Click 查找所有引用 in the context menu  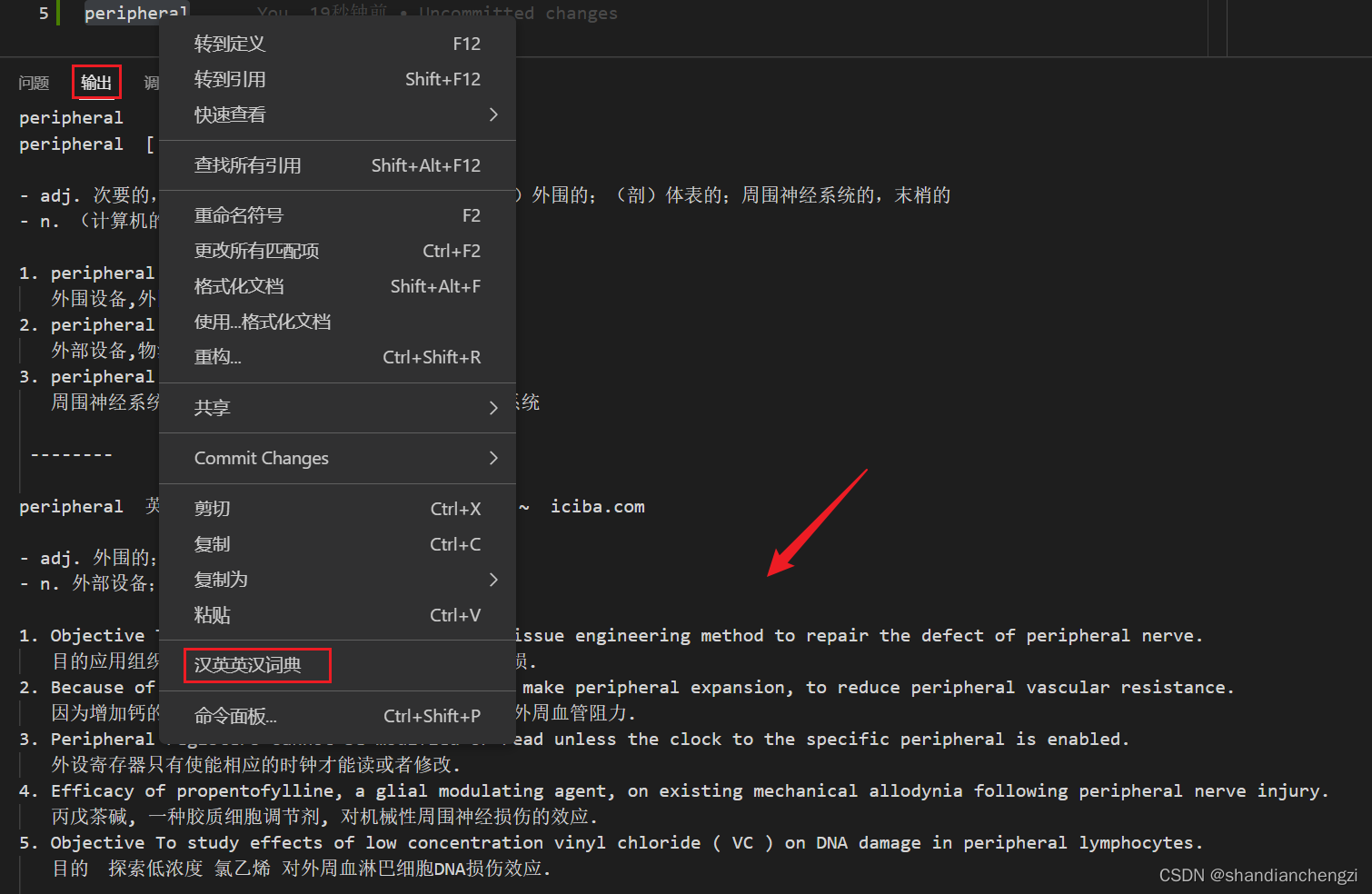(337, 165)
